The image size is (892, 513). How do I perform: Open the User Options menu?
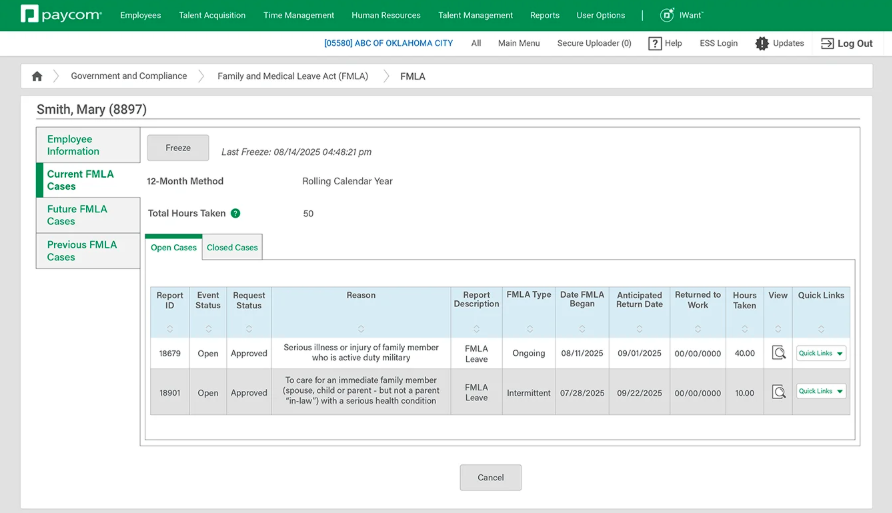click(601, 15)
